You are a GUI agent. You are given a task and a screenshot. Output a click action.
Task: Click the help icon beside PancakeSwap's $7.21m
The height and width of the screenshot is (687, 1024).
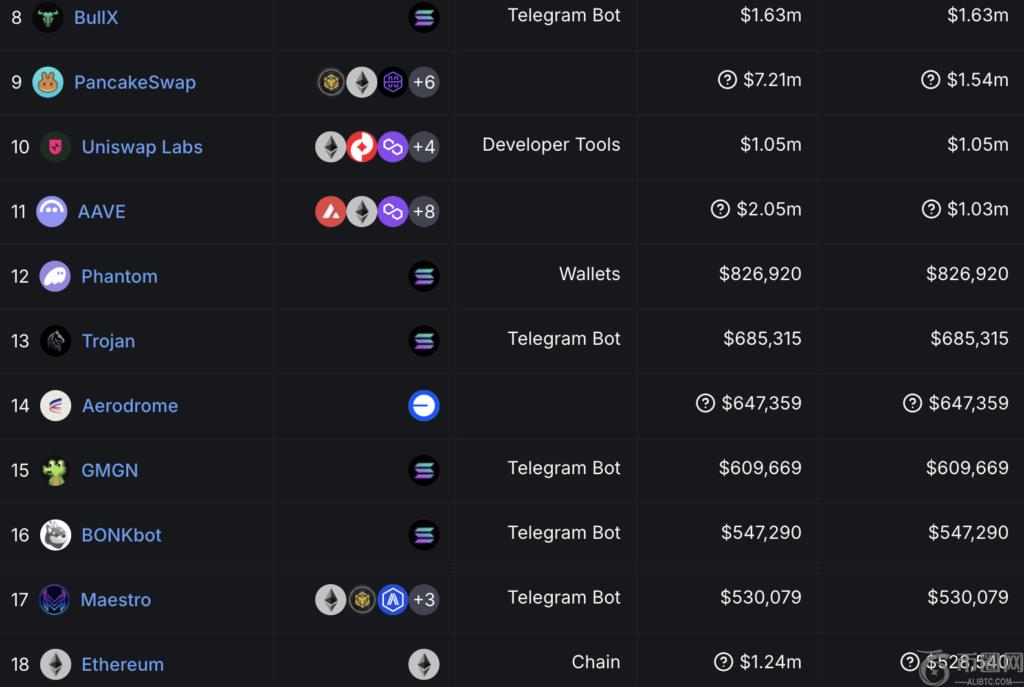point(728,80)
